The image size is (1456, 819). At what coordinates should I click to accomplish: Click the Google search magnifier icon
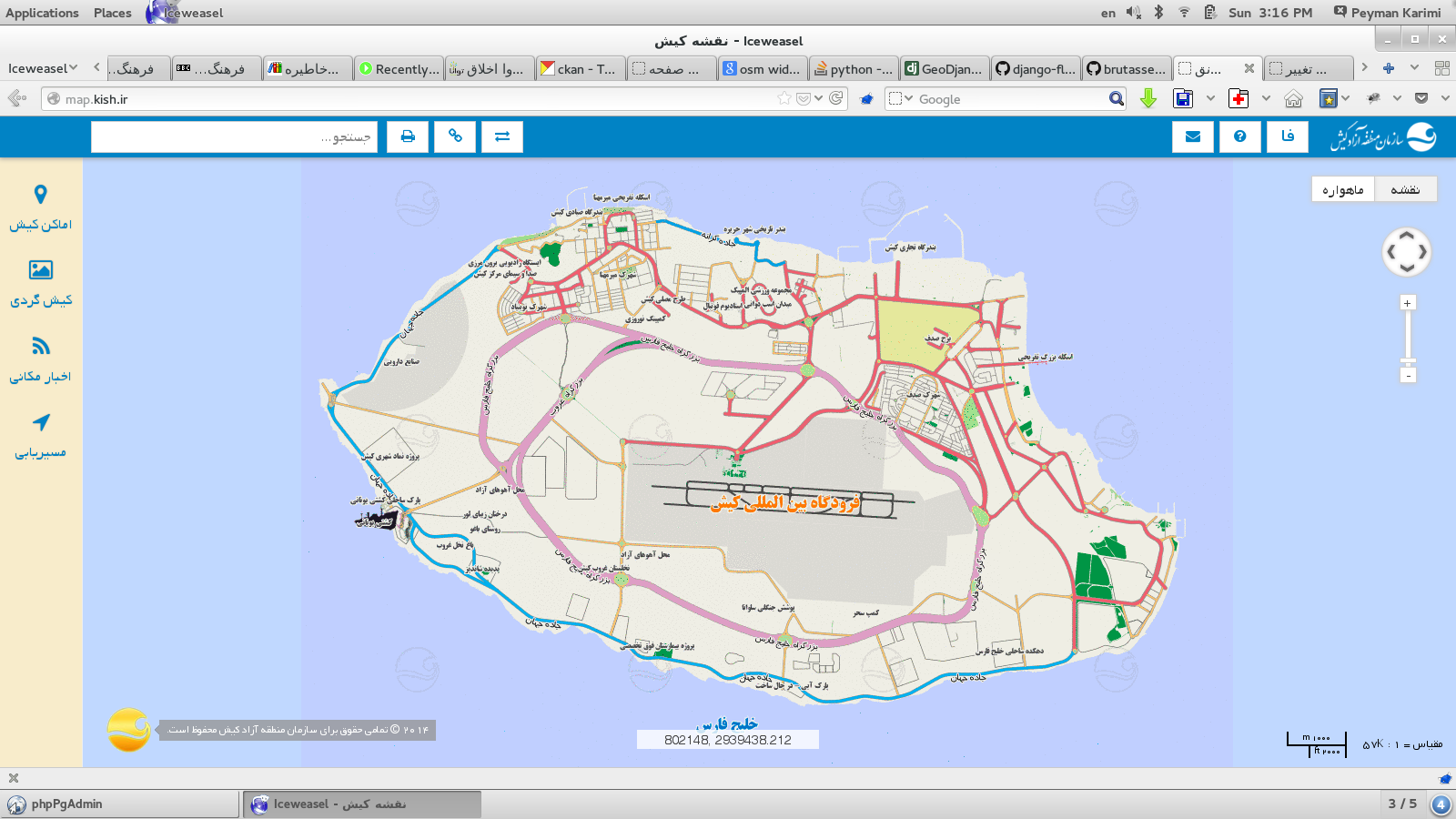(x=1117, y=98)
